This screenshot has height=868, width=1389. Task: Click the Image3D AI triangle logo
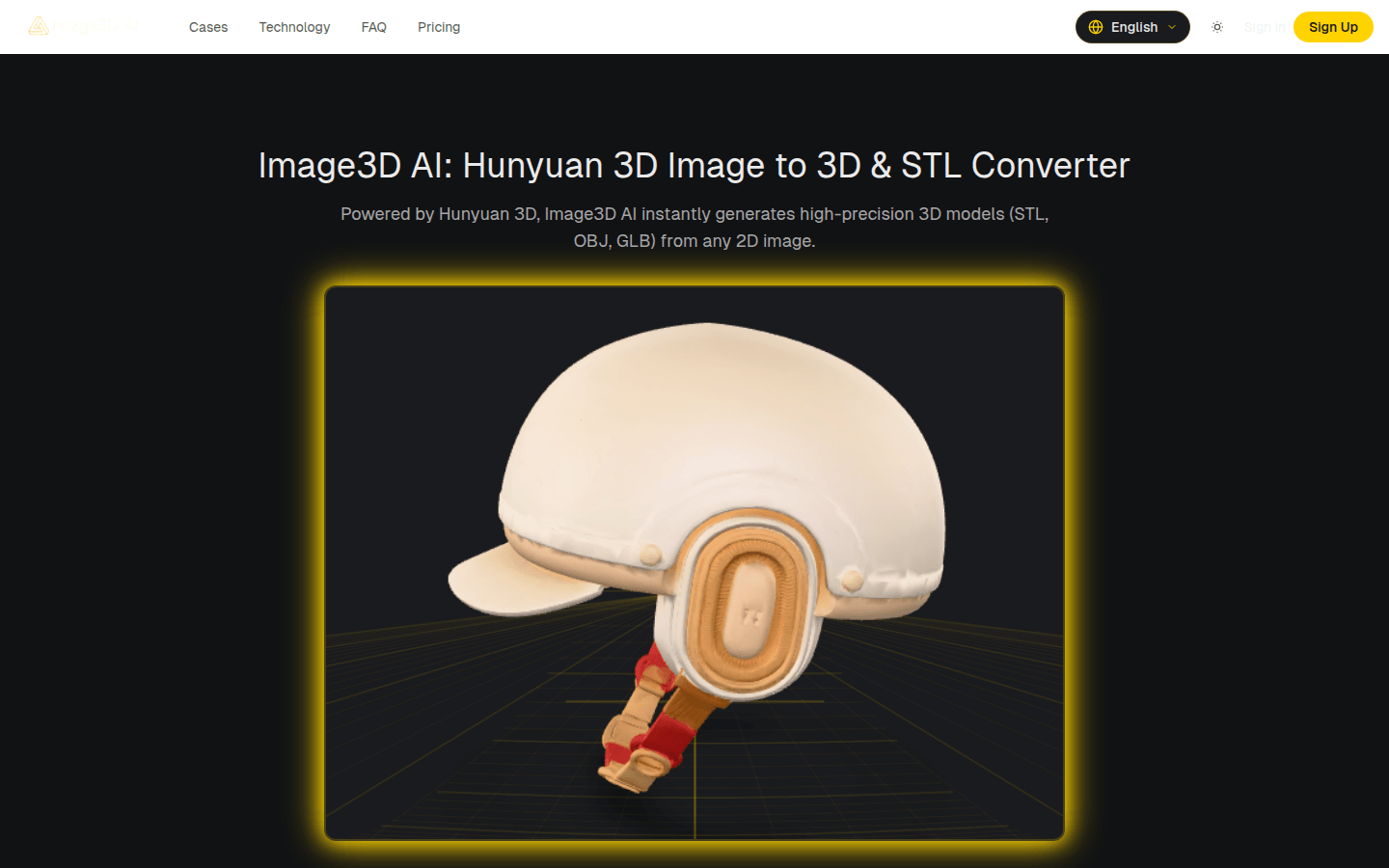[39, 25]
